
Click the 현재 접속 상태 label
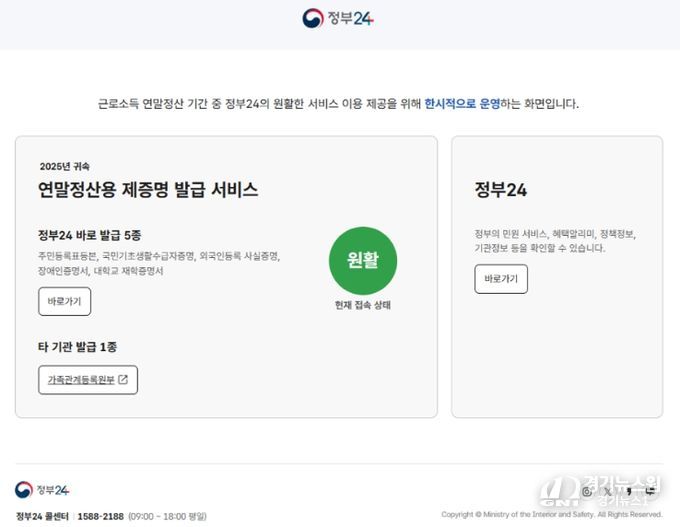[363, 305]
